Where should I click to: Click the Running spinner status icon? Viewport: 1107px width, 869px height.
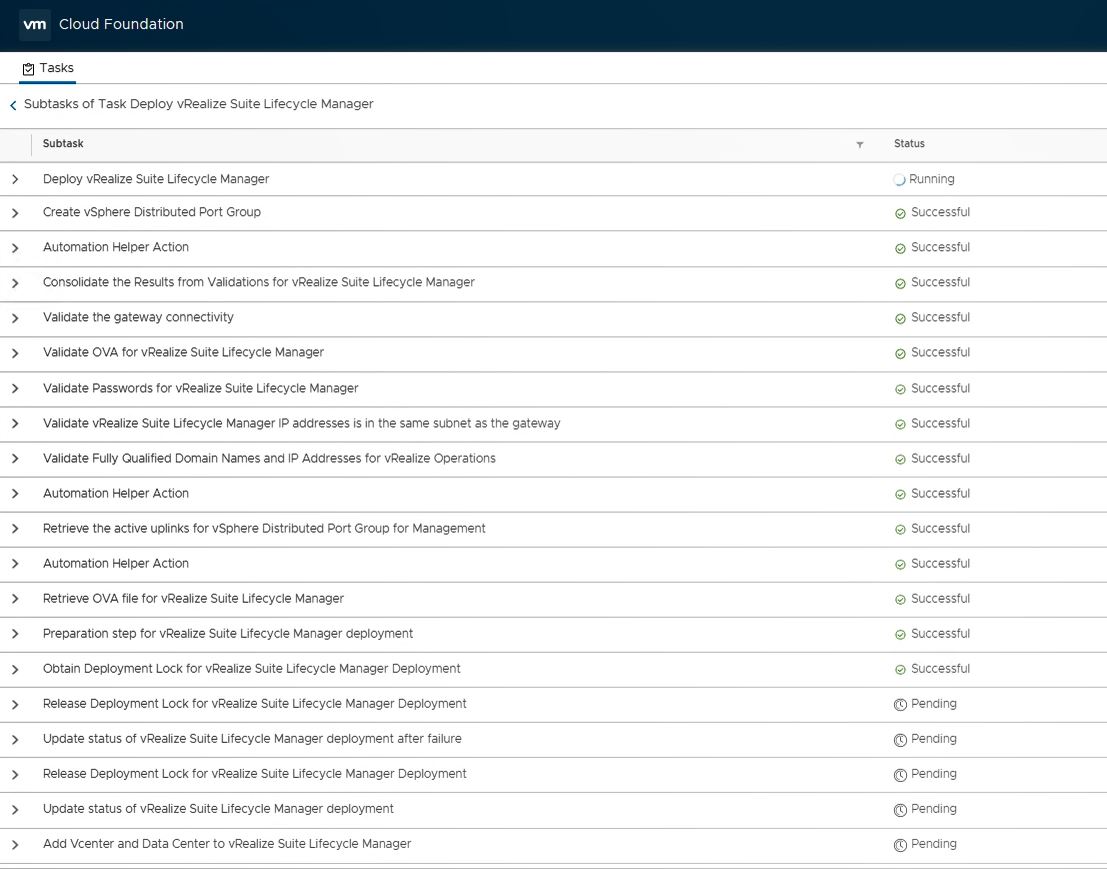tap(899, 180)
